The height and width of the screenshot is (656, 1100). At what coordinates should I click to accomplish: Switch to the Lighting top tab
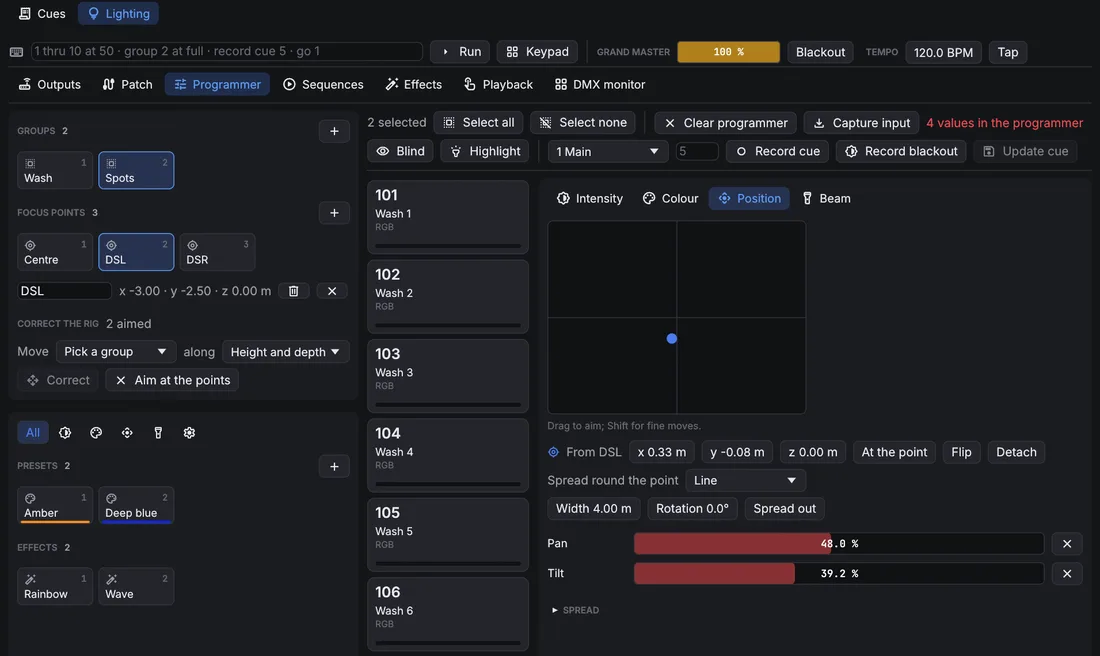(119, 13)
